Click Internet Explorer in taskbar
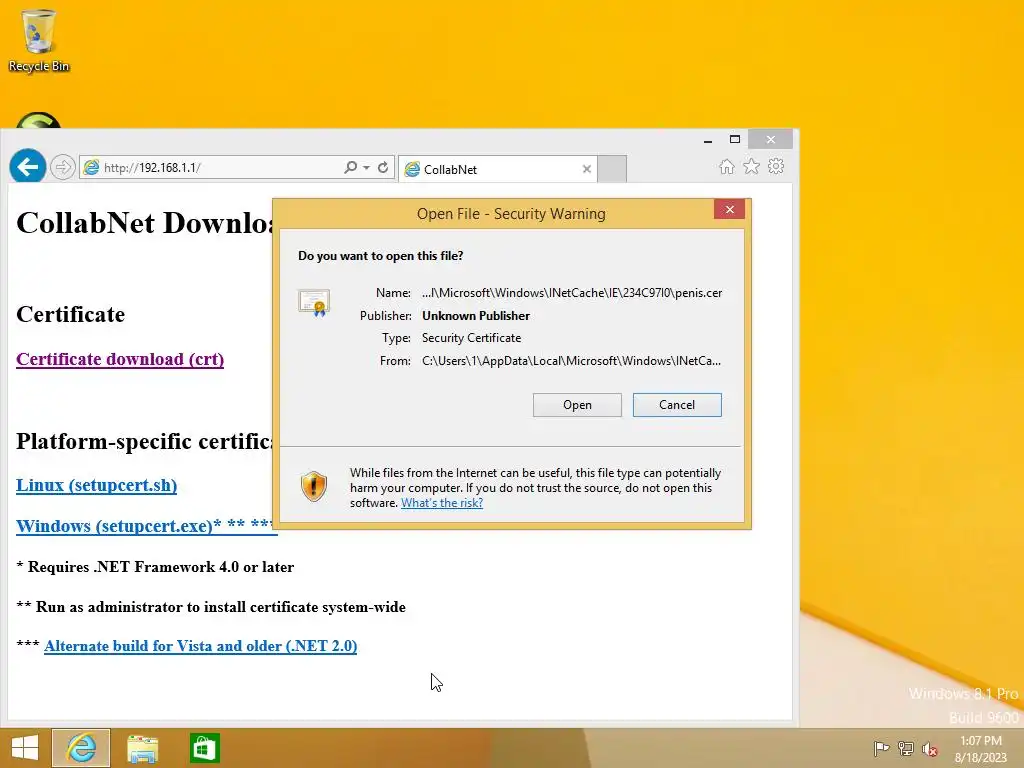 (81, 748)
